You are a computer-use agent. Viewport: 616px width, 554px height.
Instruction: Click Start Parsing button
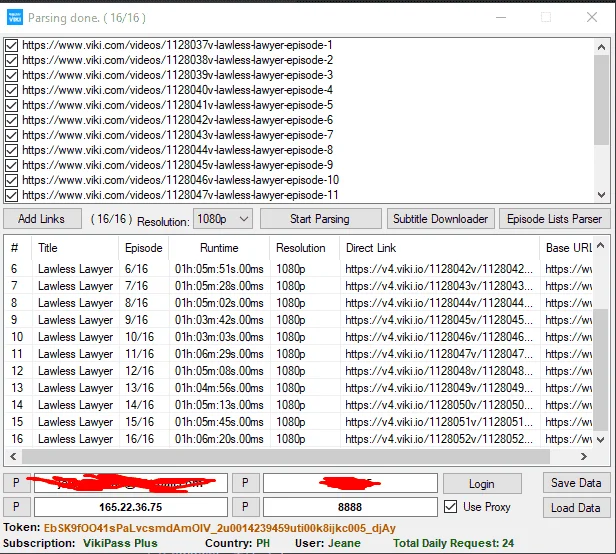coord(320,218)
